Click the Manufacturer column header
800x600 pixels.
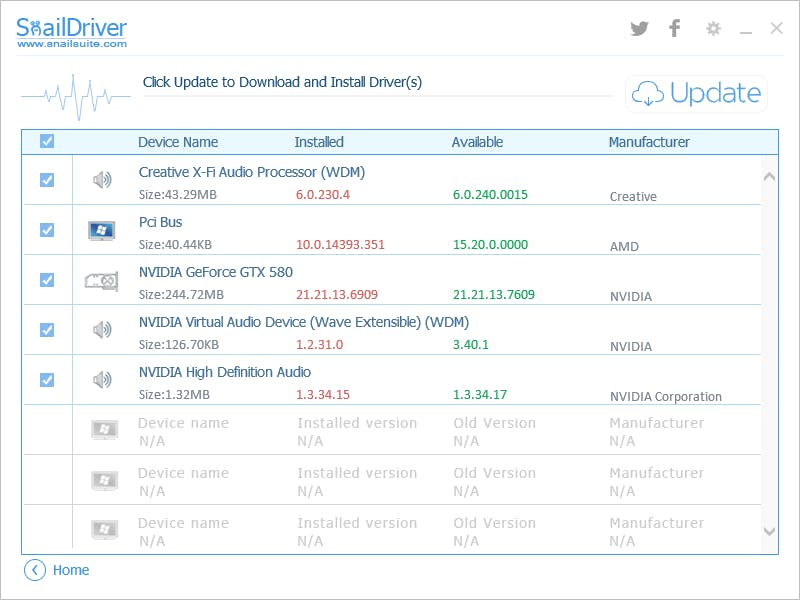point(649,142)
